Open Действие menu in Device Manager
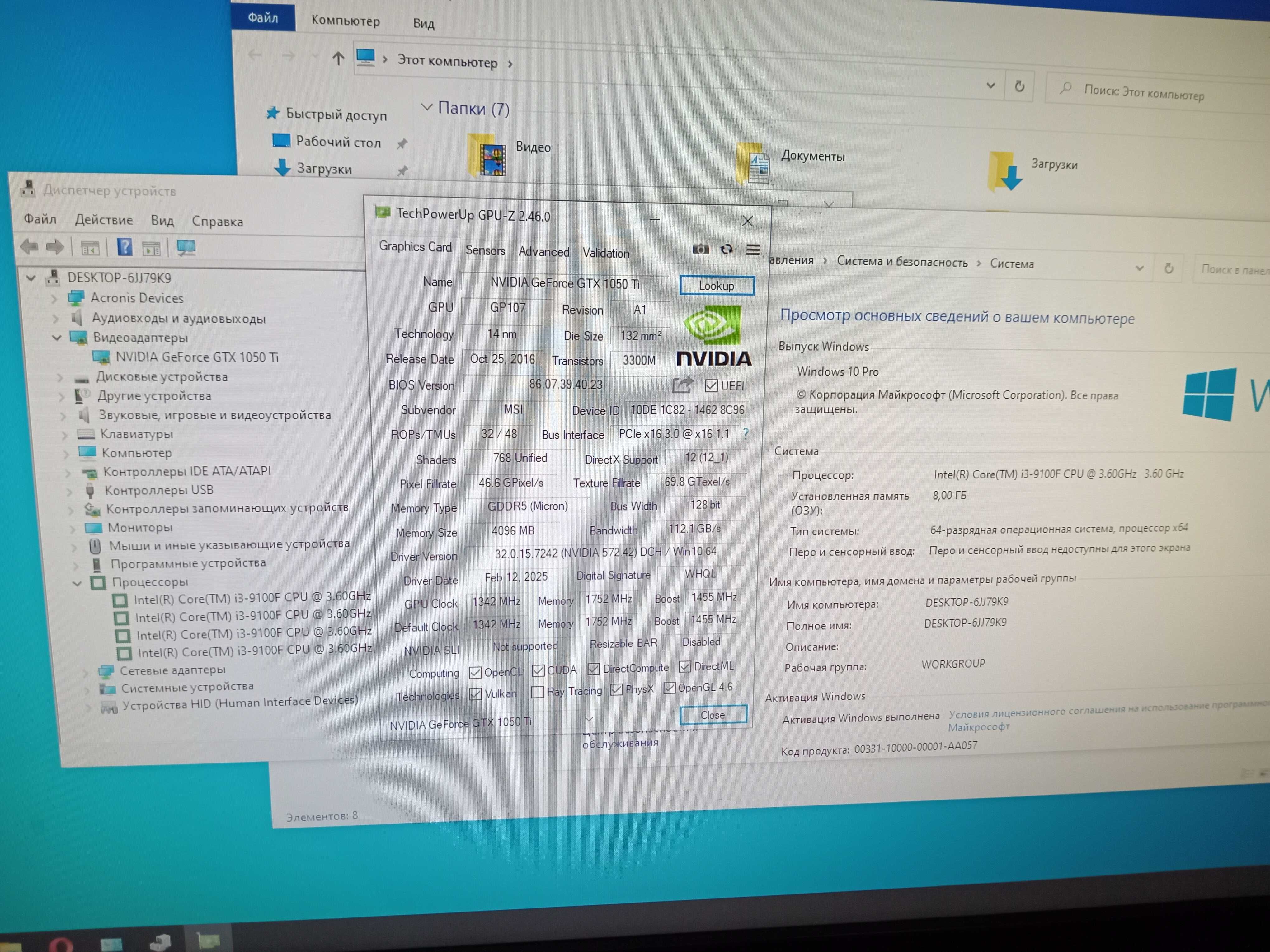This screenshot has height=952, width=1270. coord(104,220)
